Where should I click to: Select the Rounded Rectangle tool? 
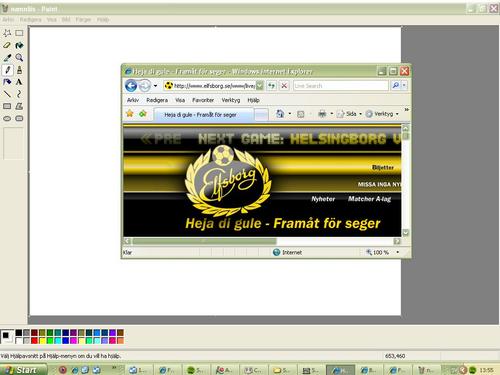click(19, 119)
